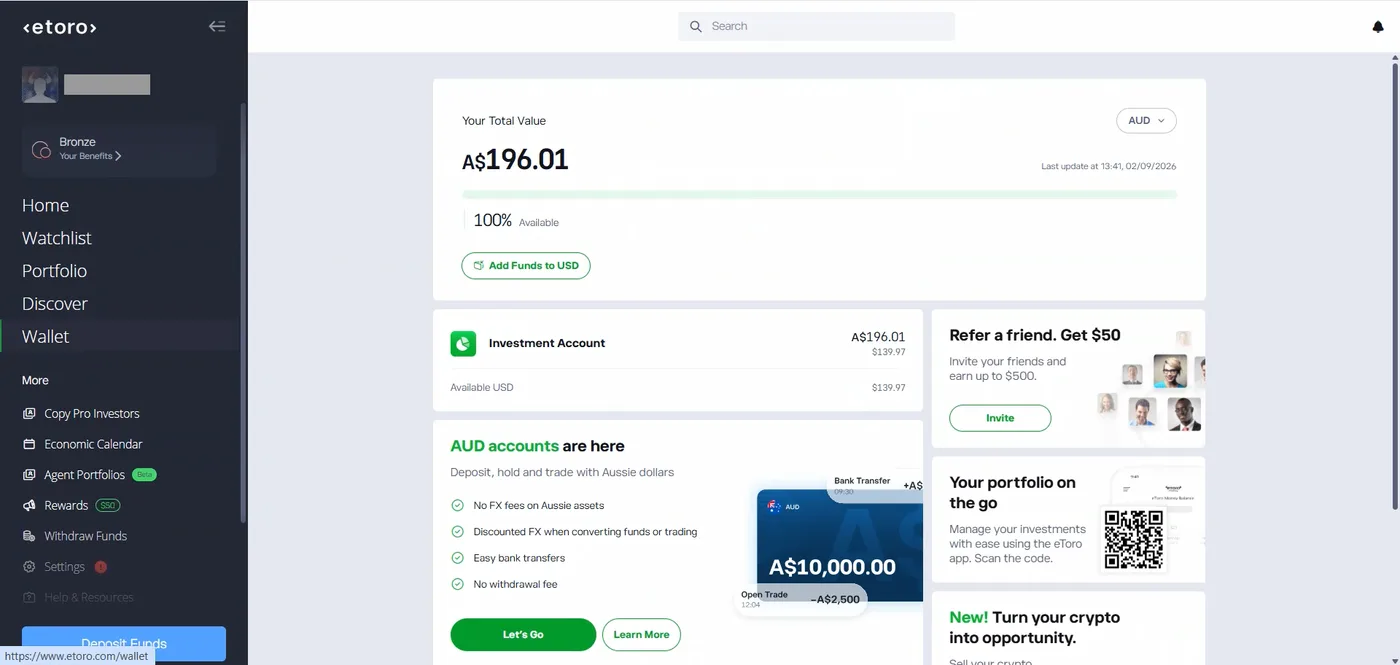
Task: Open the AUD currency dropdown
Action: click(1146, 121)
